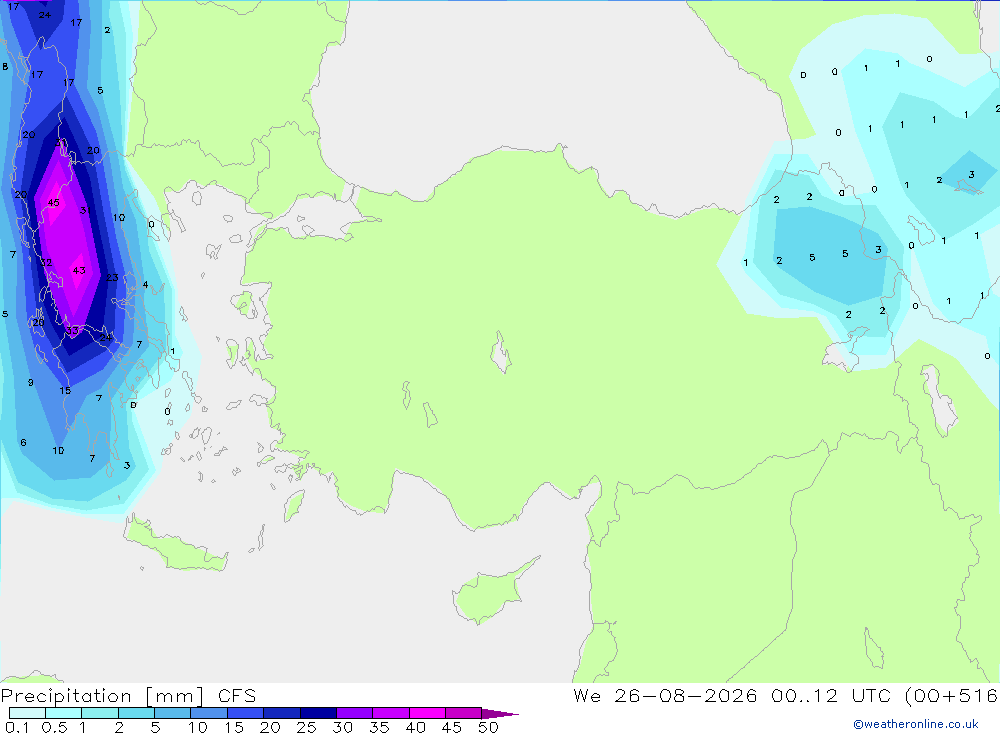Click the weatheronline.co.uk copyright link

pos(916,724)
